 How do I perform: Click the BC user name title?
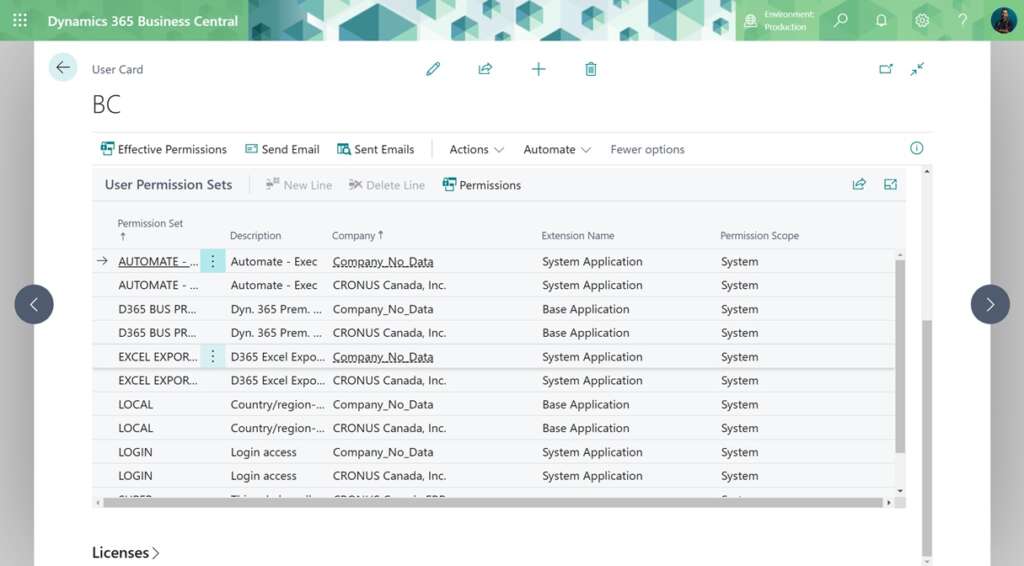click(x=106, y=104)
